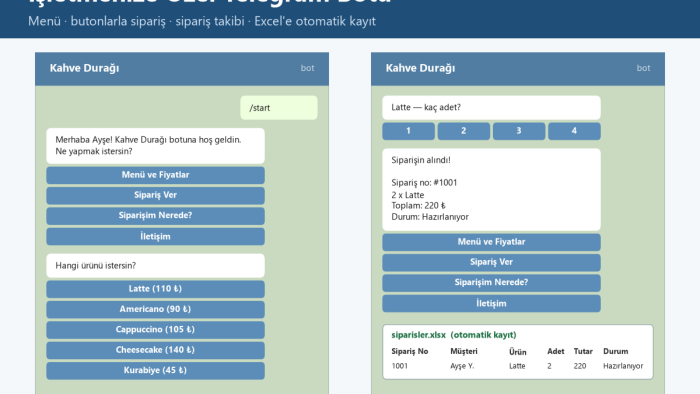Pick Latte (110 ₺) product button
700x394 pixels.
pos(155,289)
